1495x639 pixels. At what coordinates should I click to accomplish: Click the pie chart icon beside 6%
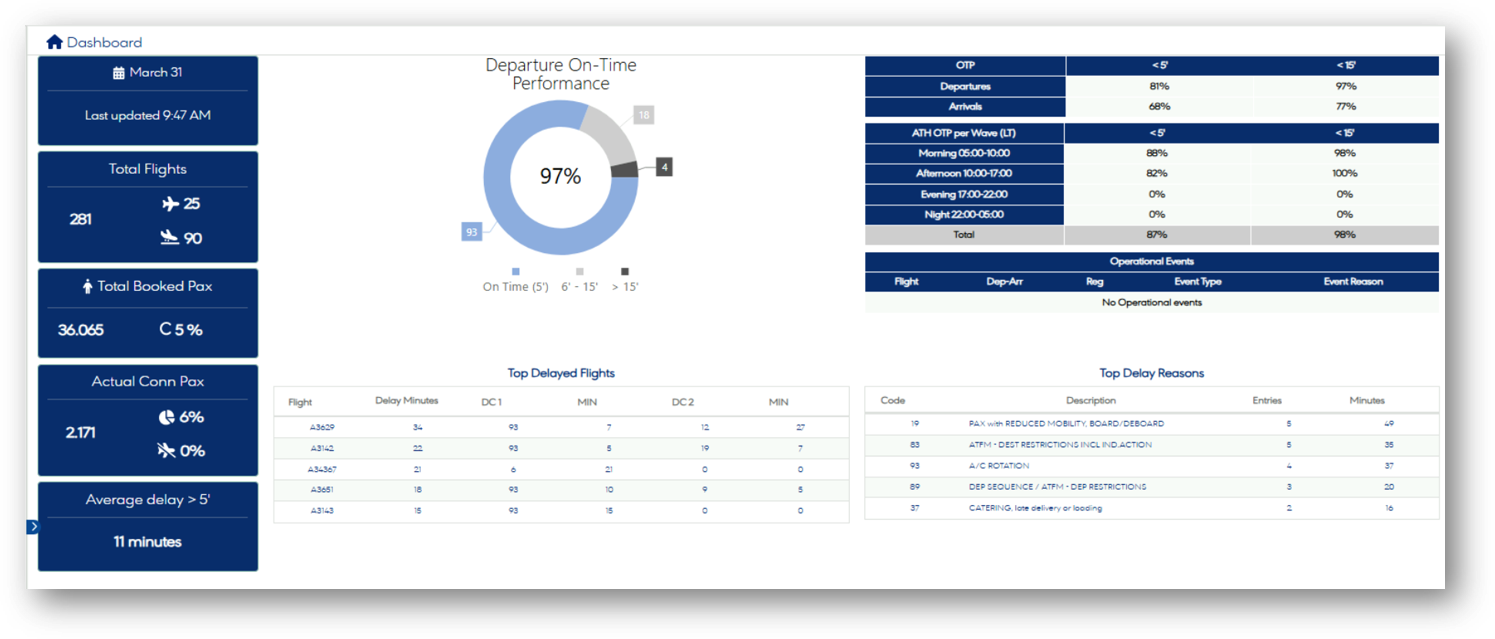point(166,417)
